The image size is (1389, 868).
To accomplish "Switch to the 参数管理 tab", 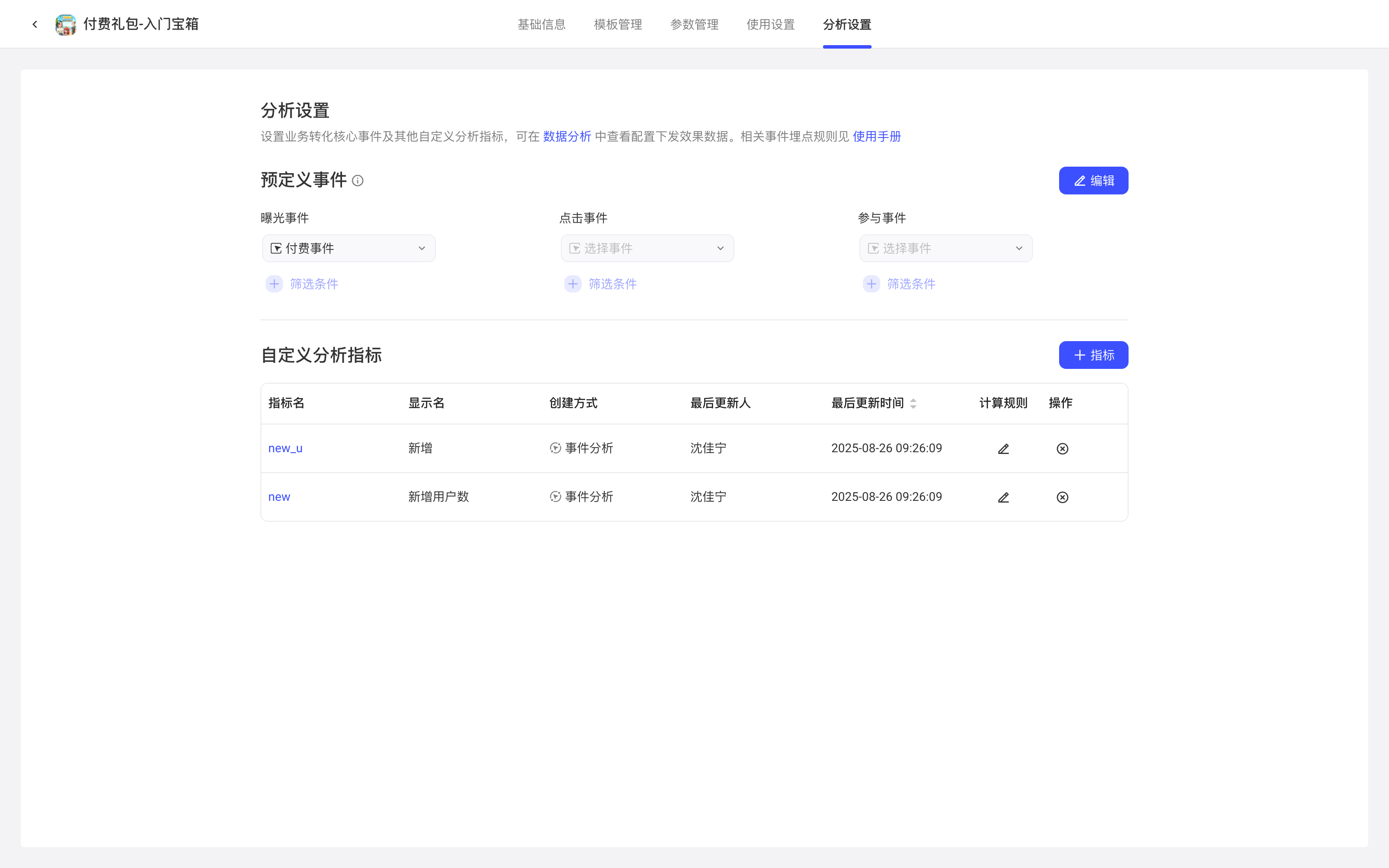I will [x=694, y=24].
